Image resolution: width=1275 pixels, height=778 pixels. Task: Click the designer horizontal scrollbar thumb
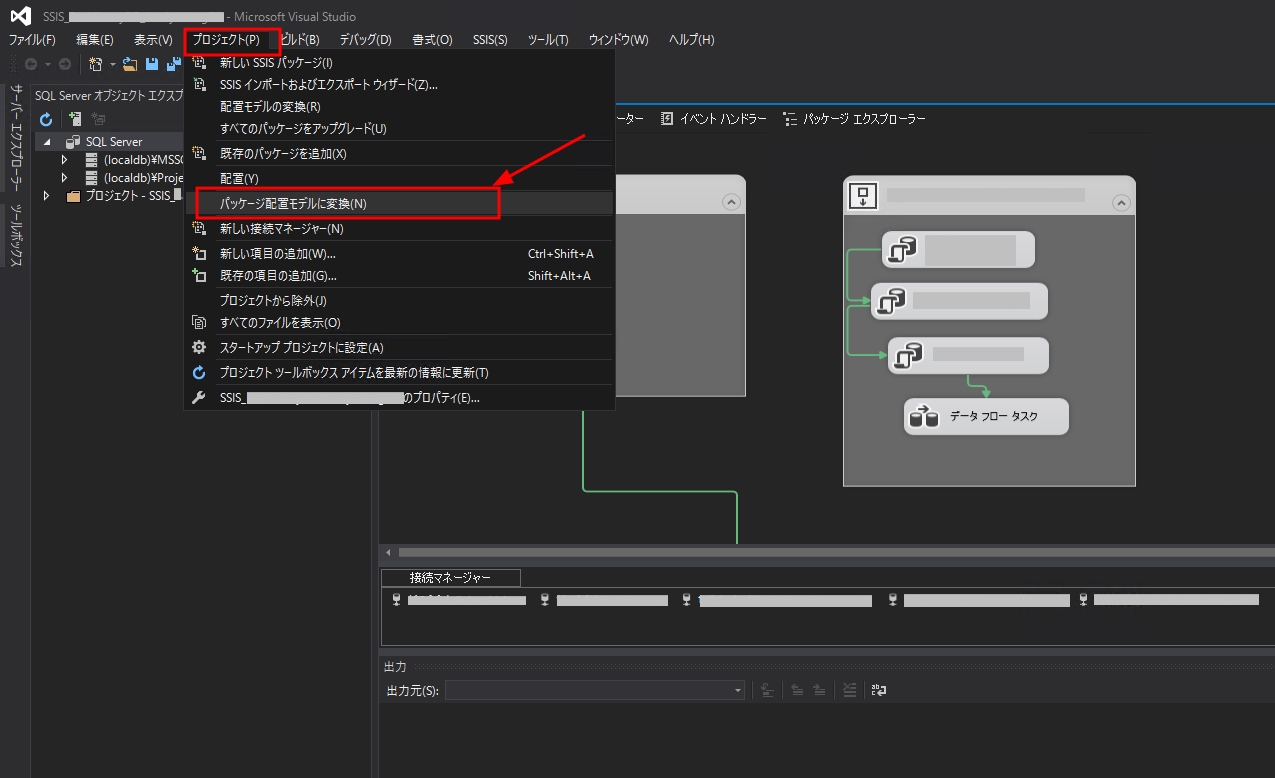point(836,552)
